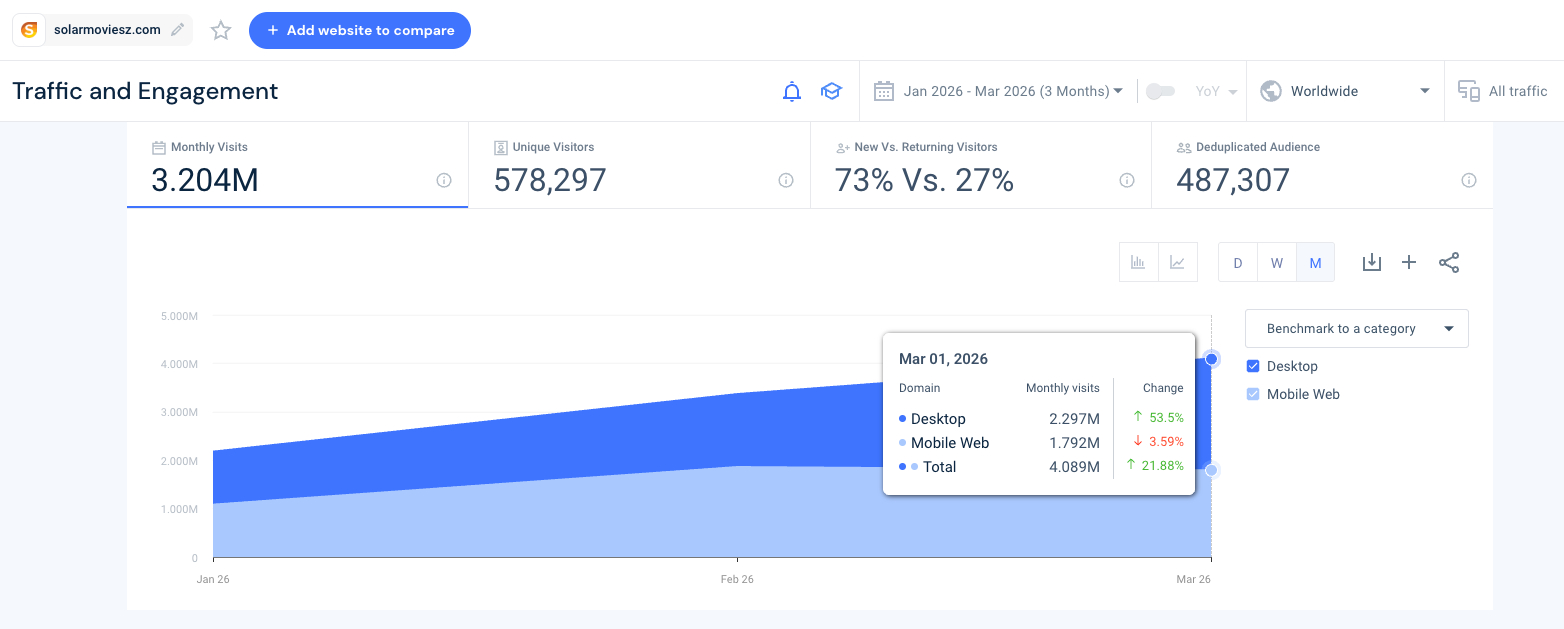Viewport: 1564px width, 629px height.
Task: Uncheck the Mobile Web checkbox
Action: [1253, 395]
